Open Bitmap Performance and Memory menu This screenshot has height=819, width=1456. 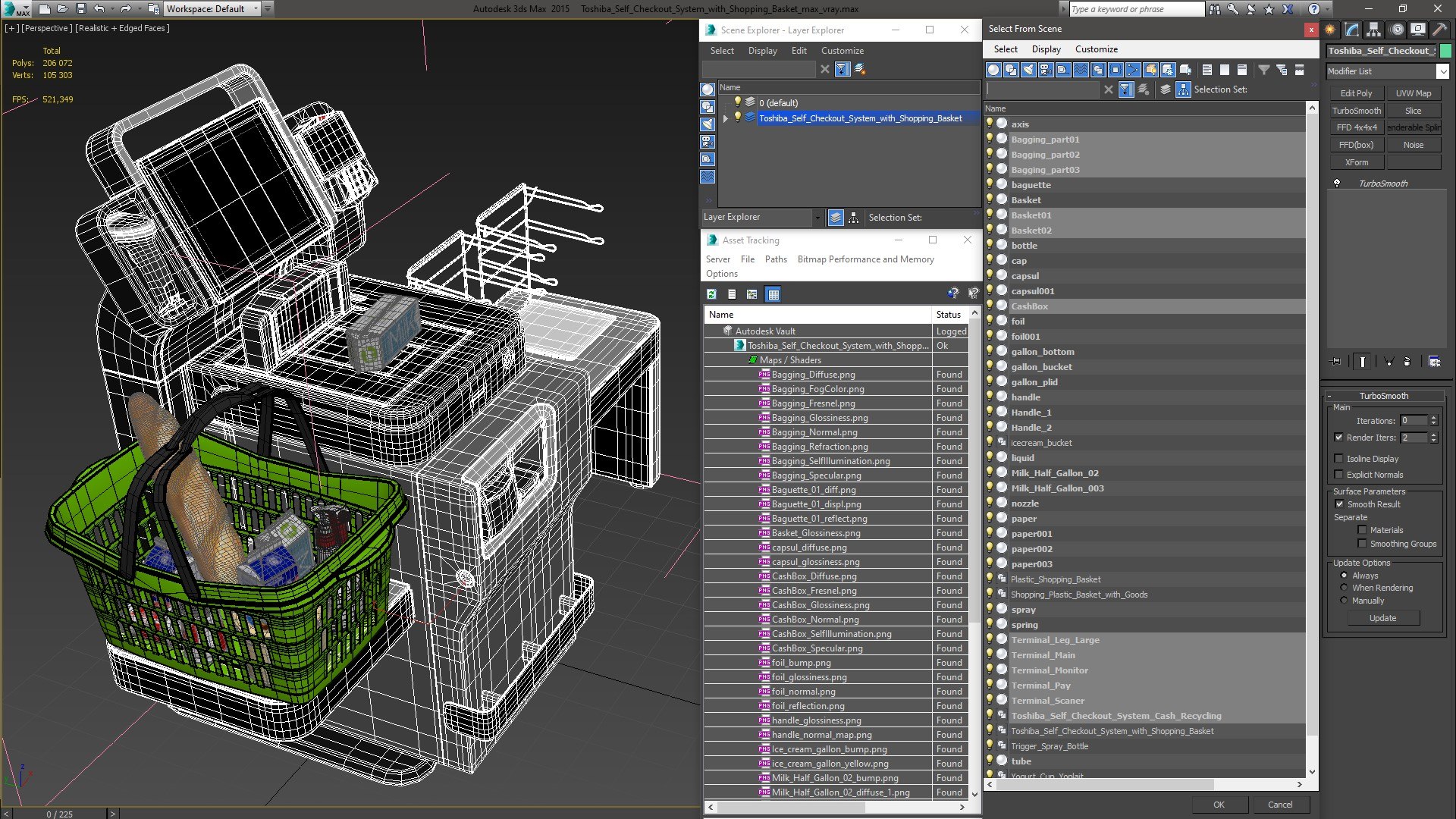pyautogui.click(x=865, y=259)
